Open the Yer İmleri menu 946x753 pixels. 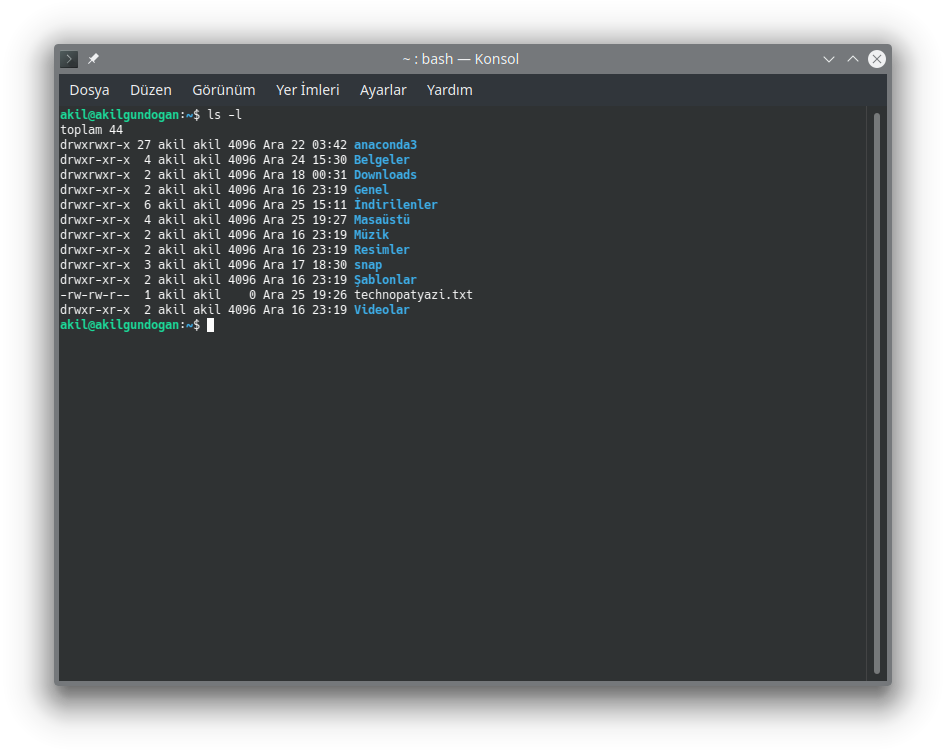coord(308,90)
